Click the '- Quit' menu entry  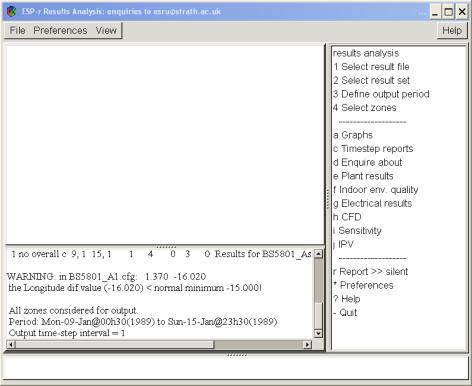tap(345, 313)
